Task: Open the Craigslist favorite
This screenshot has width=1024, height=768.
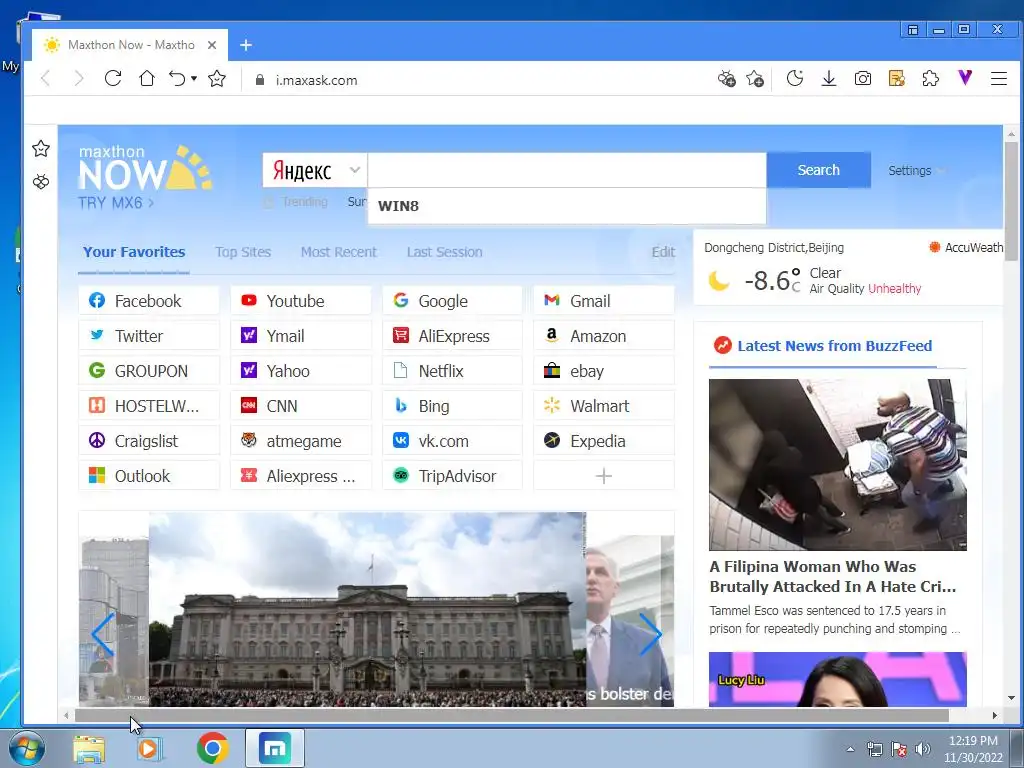Action: [x=149, y=441]
